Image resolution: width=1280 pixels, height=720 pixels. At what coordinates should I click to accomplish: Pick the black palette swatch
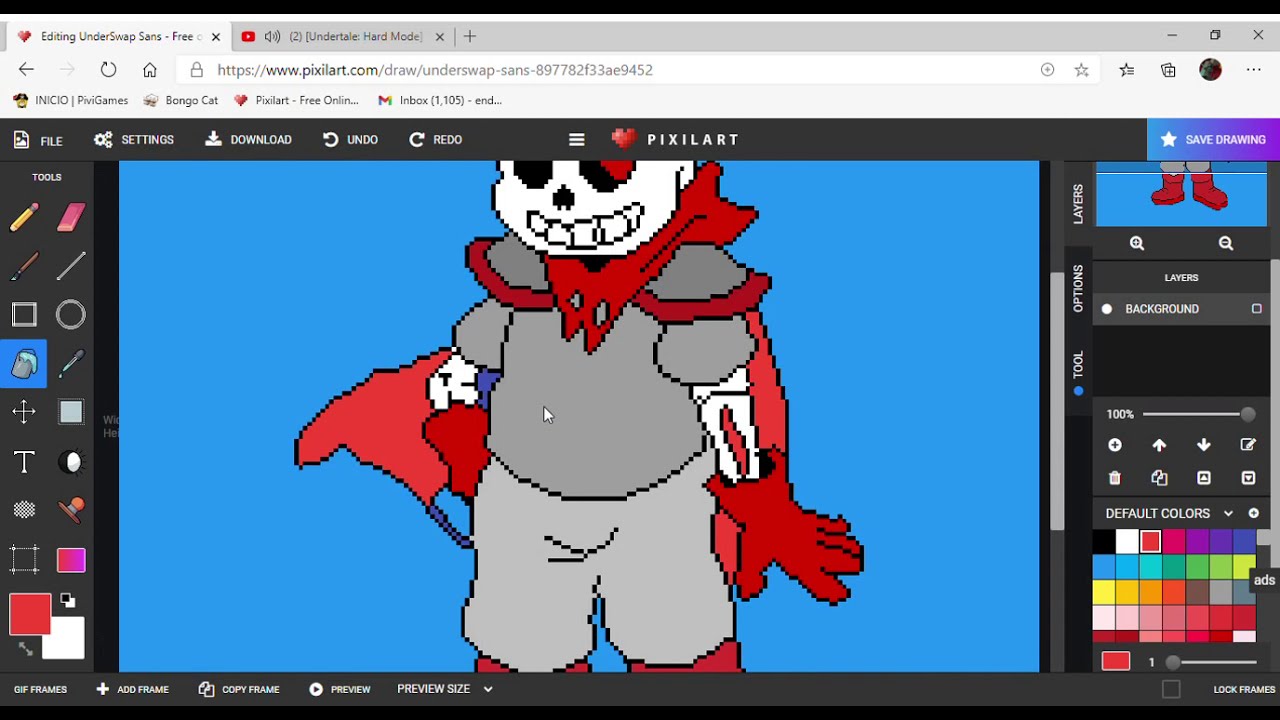tap(1104, 542)
